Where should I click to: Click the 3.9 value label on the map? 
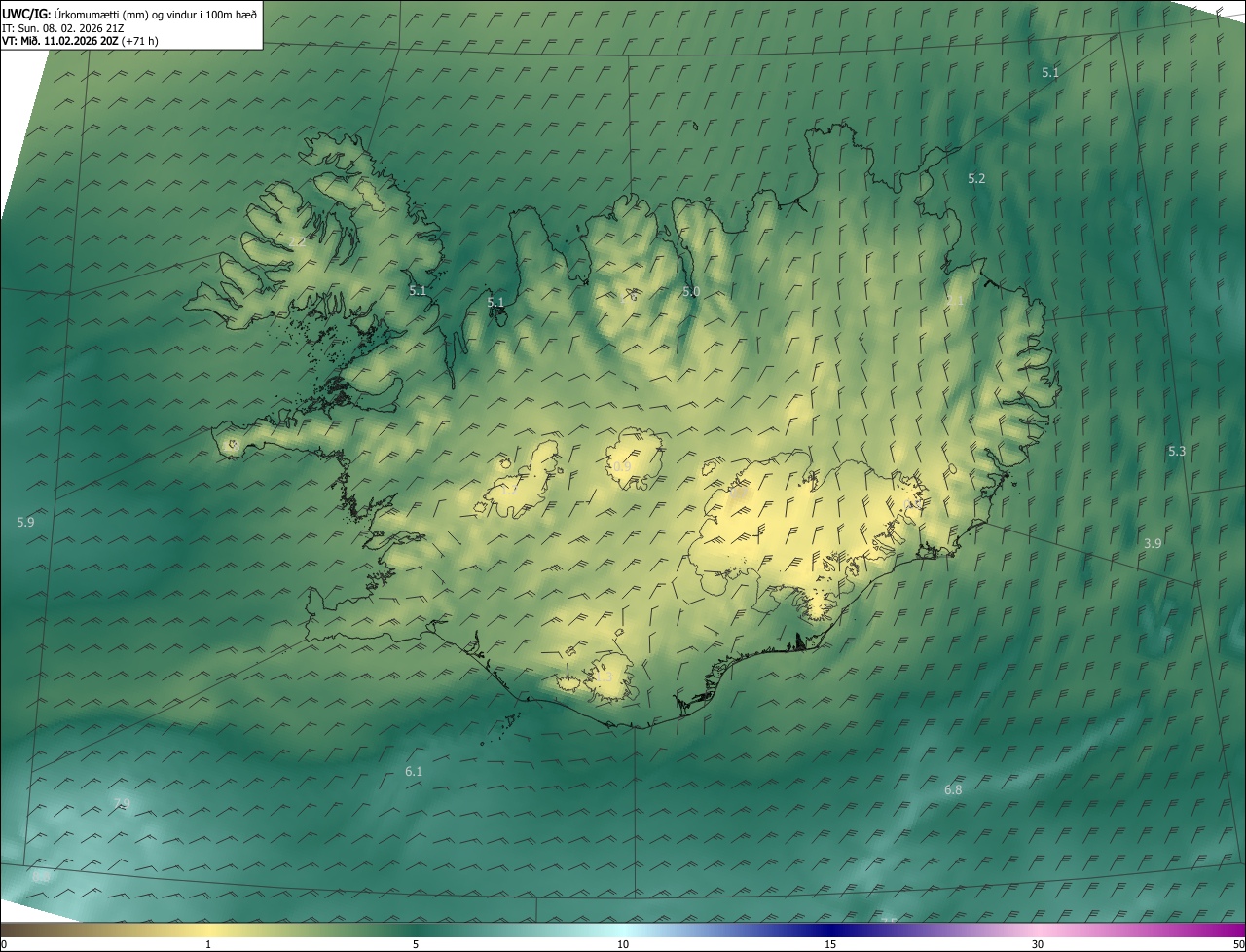click(1153, 543)
